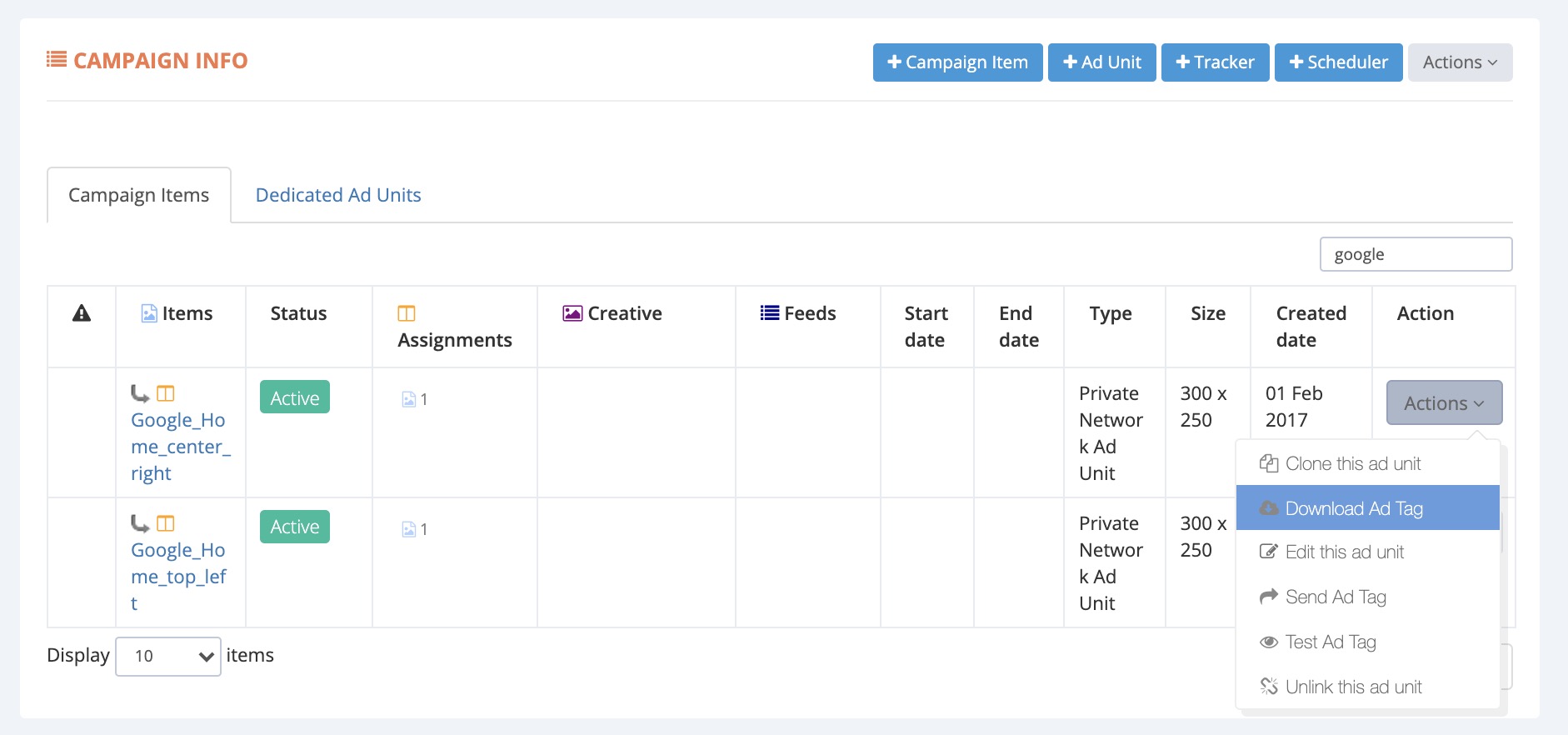1568x735 pixels.
Task: Select Download Ad Tag from the menu
Action: [1354, 508]
